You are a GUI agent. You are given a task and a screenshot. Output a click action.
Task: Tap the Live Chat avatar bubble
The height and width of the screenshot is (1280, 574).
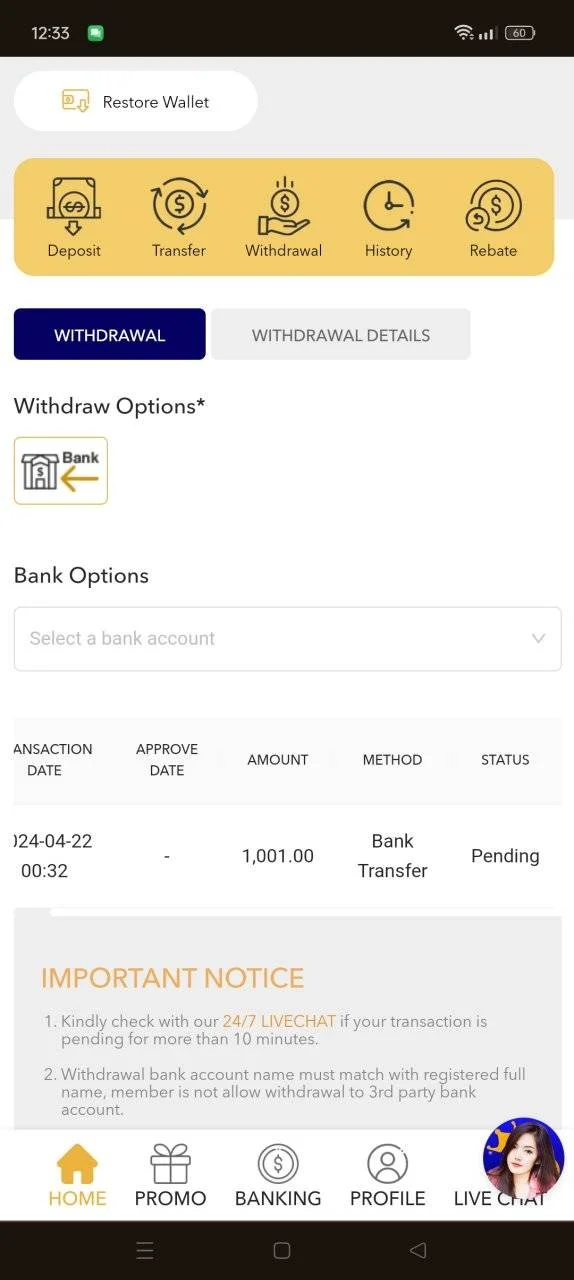click(x=523, y=1158)
